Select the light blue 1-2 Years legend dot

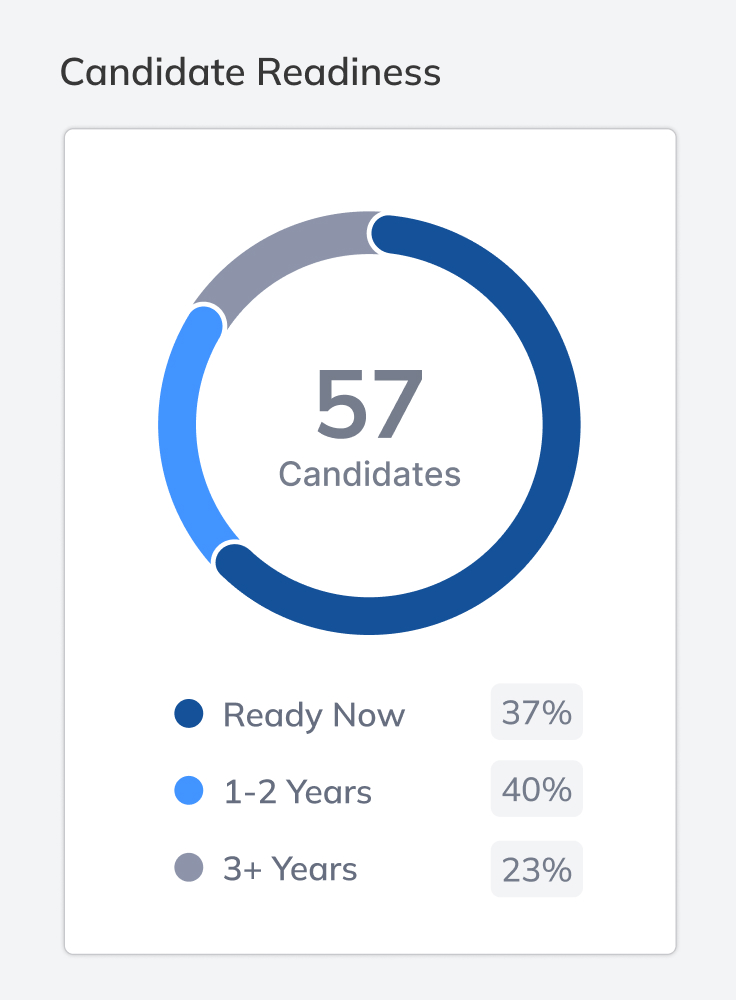[x=189, y=790]
